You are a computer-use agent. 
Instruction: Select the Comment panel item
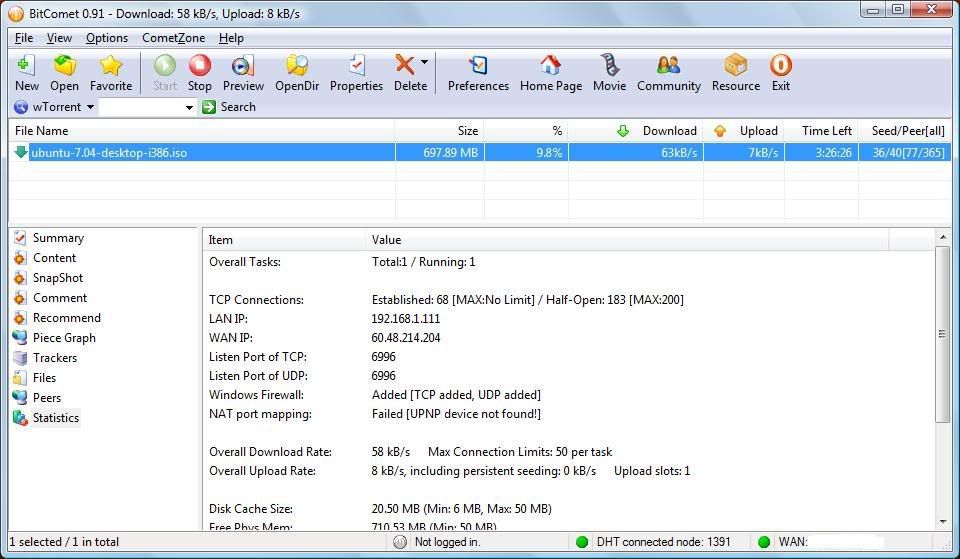coord(50,298)
